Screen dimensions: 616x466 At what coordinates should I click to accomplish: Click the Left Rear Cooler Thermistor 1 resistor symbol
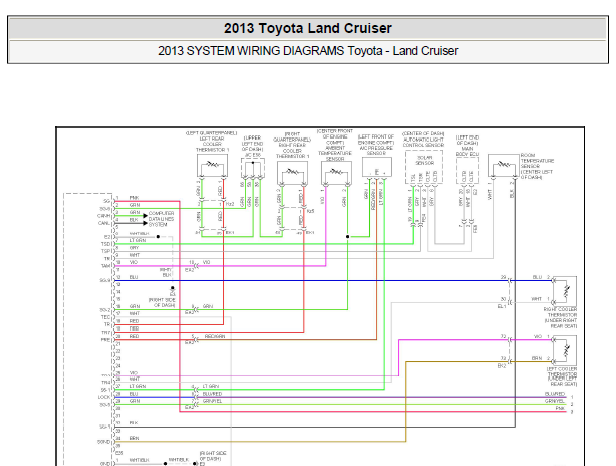click(x=212, y=165)
